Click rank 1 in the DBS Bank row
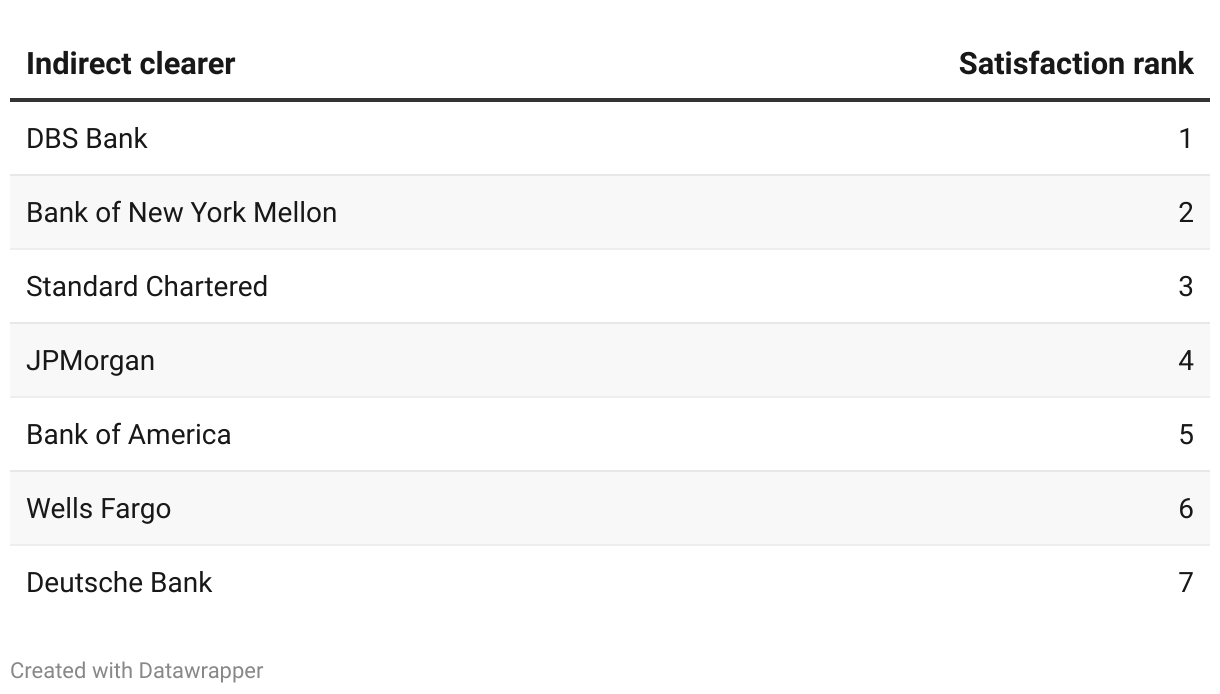 1185,138
